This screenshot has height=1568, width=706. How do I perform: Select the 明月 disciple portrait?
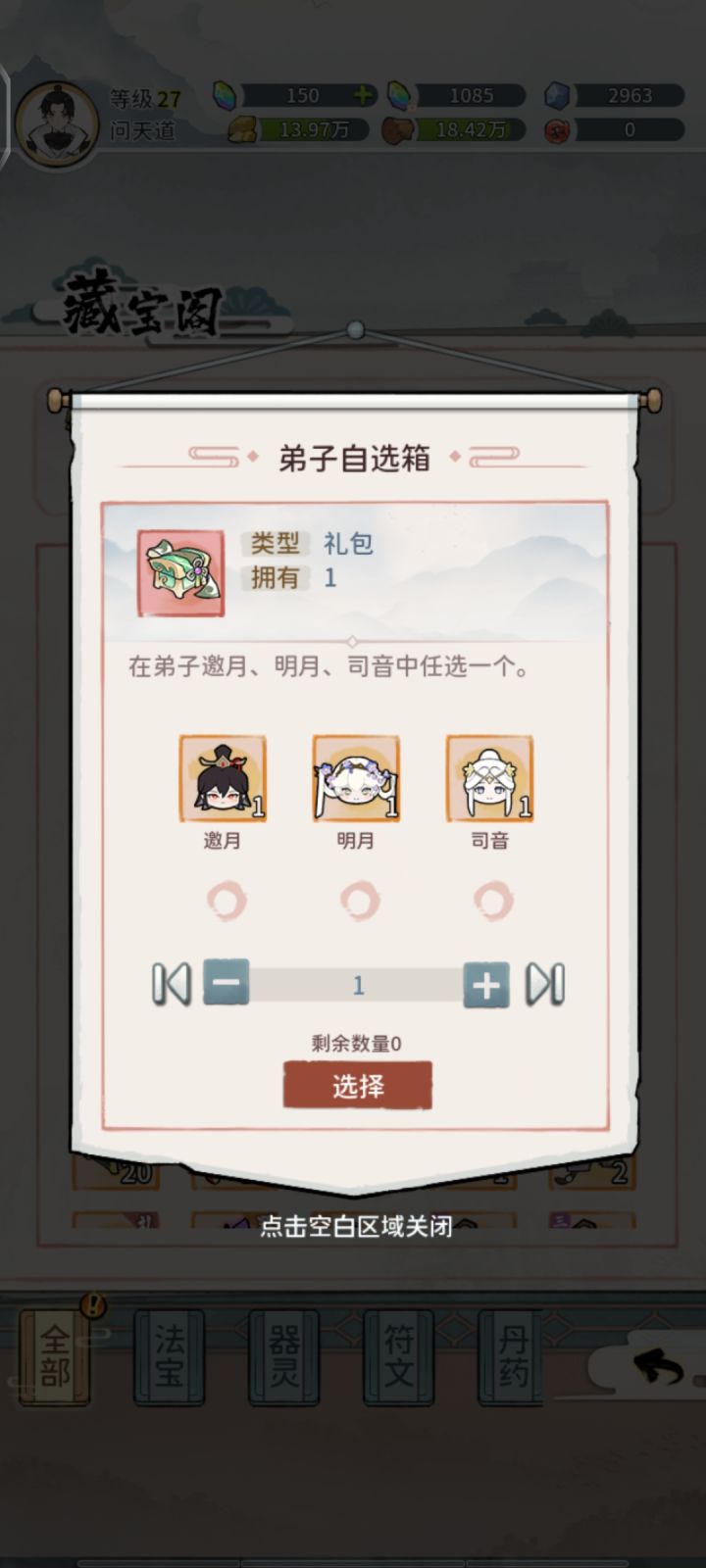pos(356,778)
